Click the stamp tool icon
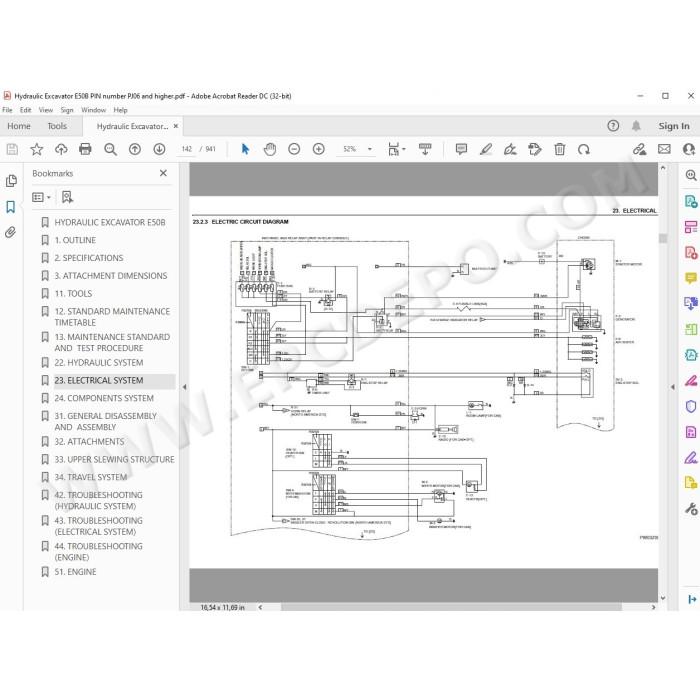 click(535, 149)
